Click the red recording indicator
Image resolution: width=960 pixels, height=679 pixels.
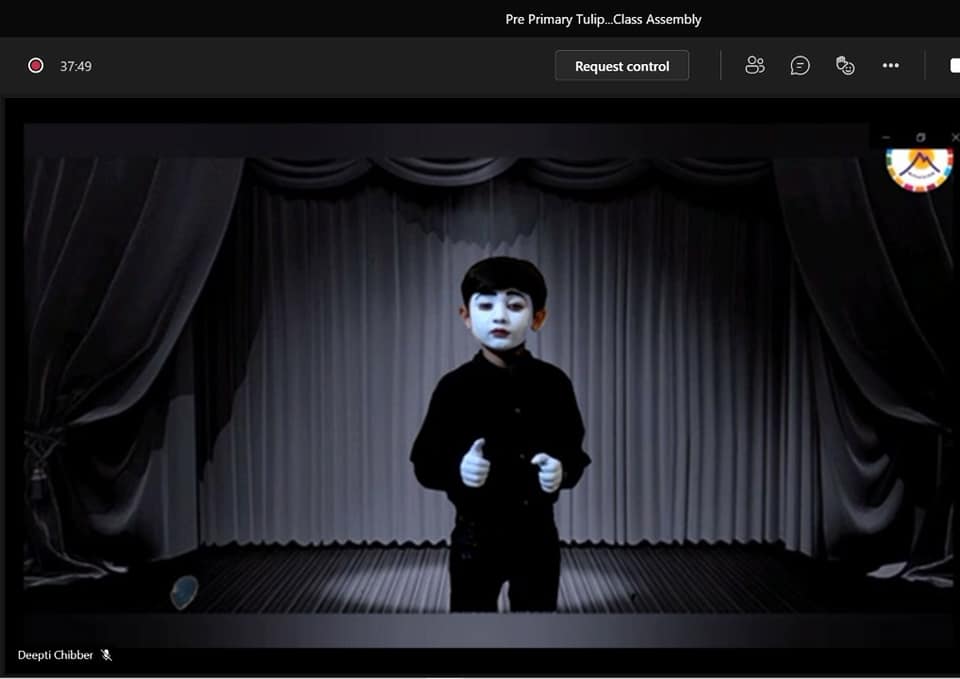(36, 66)
